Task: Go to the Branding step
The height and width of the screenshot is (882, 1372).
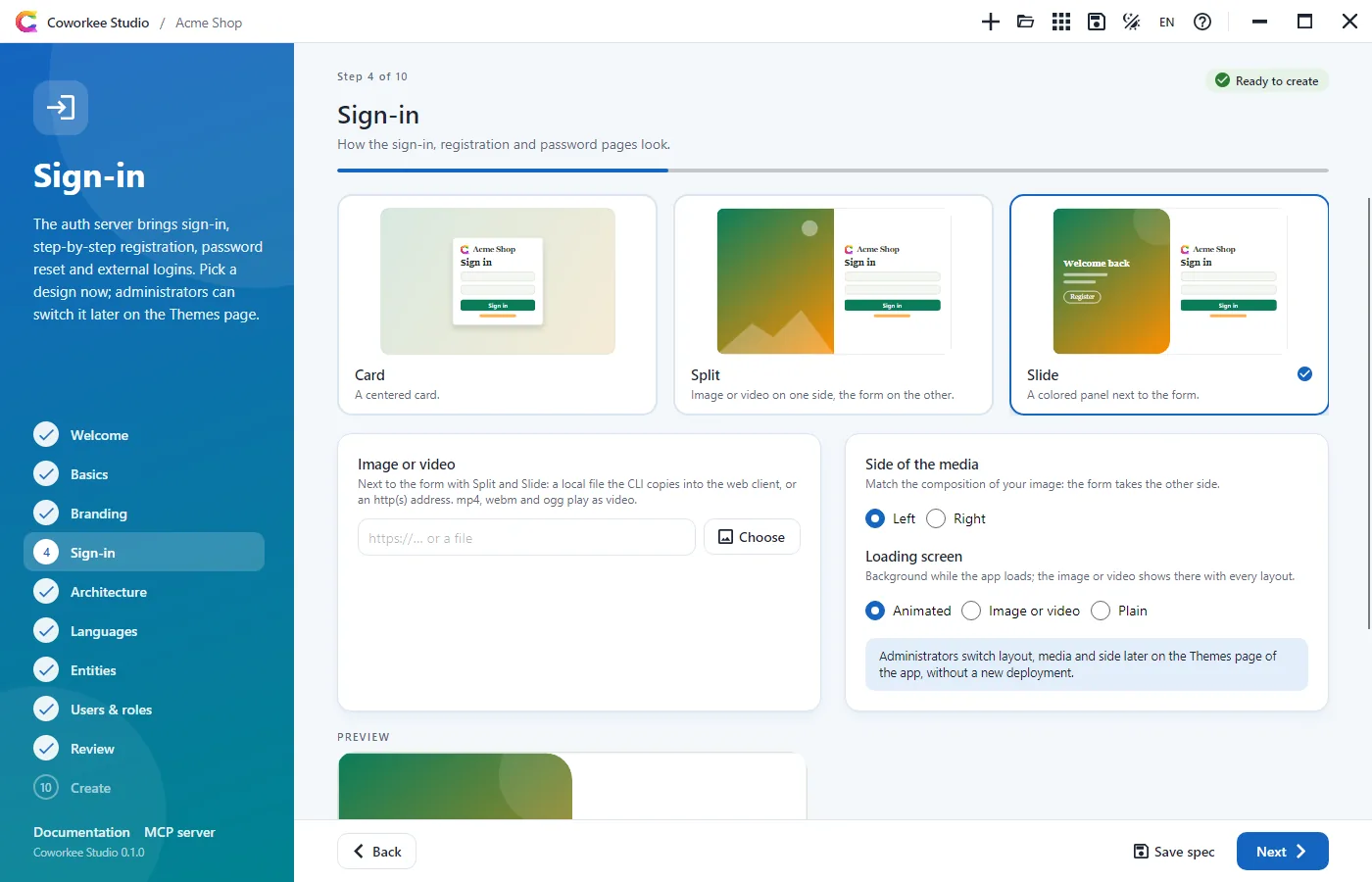Action: click(144, 513)
